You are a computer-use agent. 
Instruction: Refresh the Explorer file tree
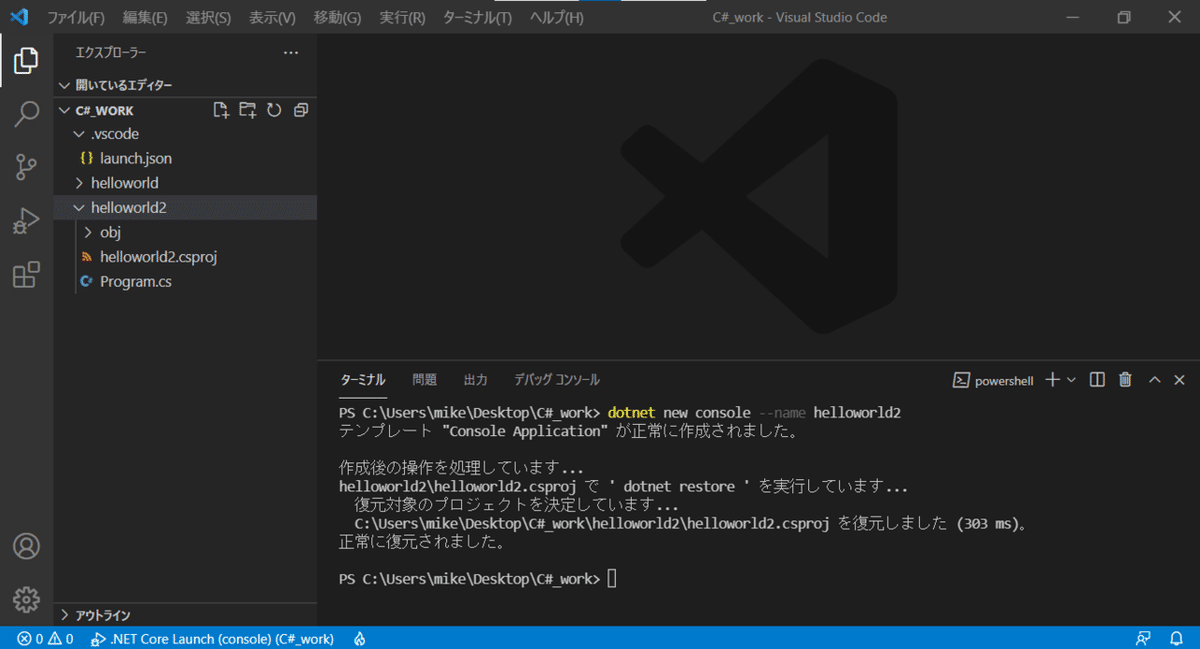tap(274, 110)
